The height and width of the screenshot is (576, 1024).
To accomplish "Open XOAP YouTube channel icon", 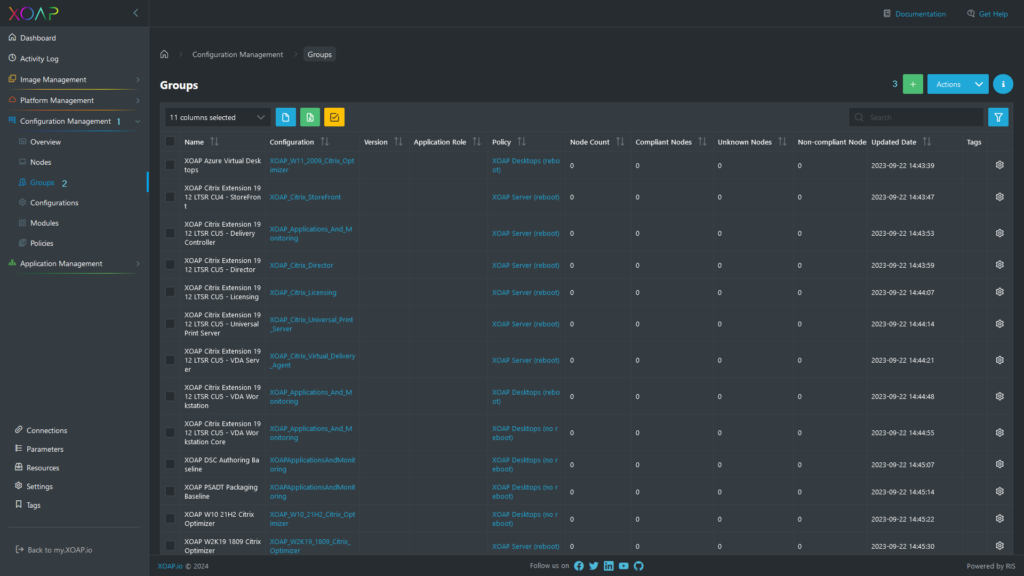I will coord(624,566).
